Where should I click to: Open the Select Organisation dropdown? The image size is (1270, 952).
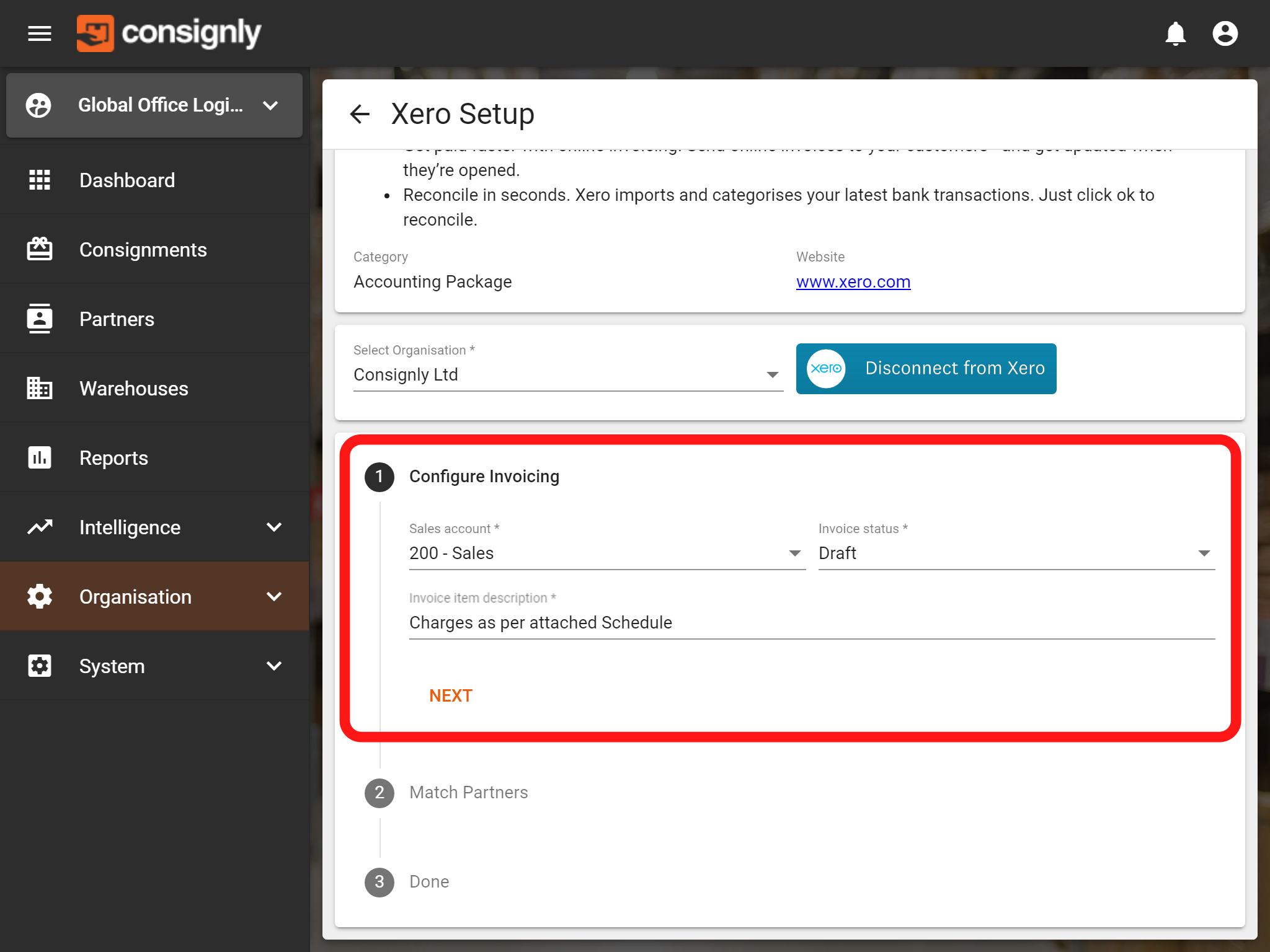pyautogui.click(x=568, y=374)
